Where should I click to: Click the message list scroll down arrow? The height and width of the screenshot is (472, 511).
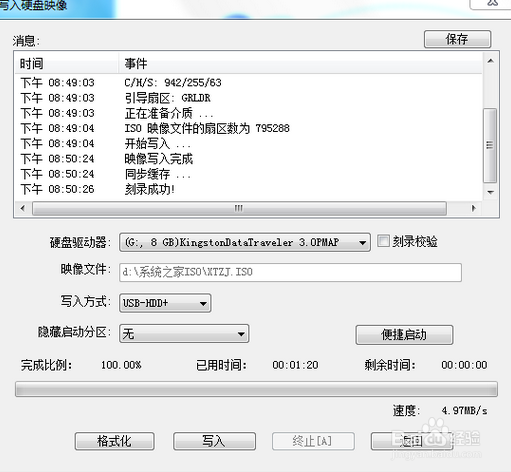tap(490, 192)
